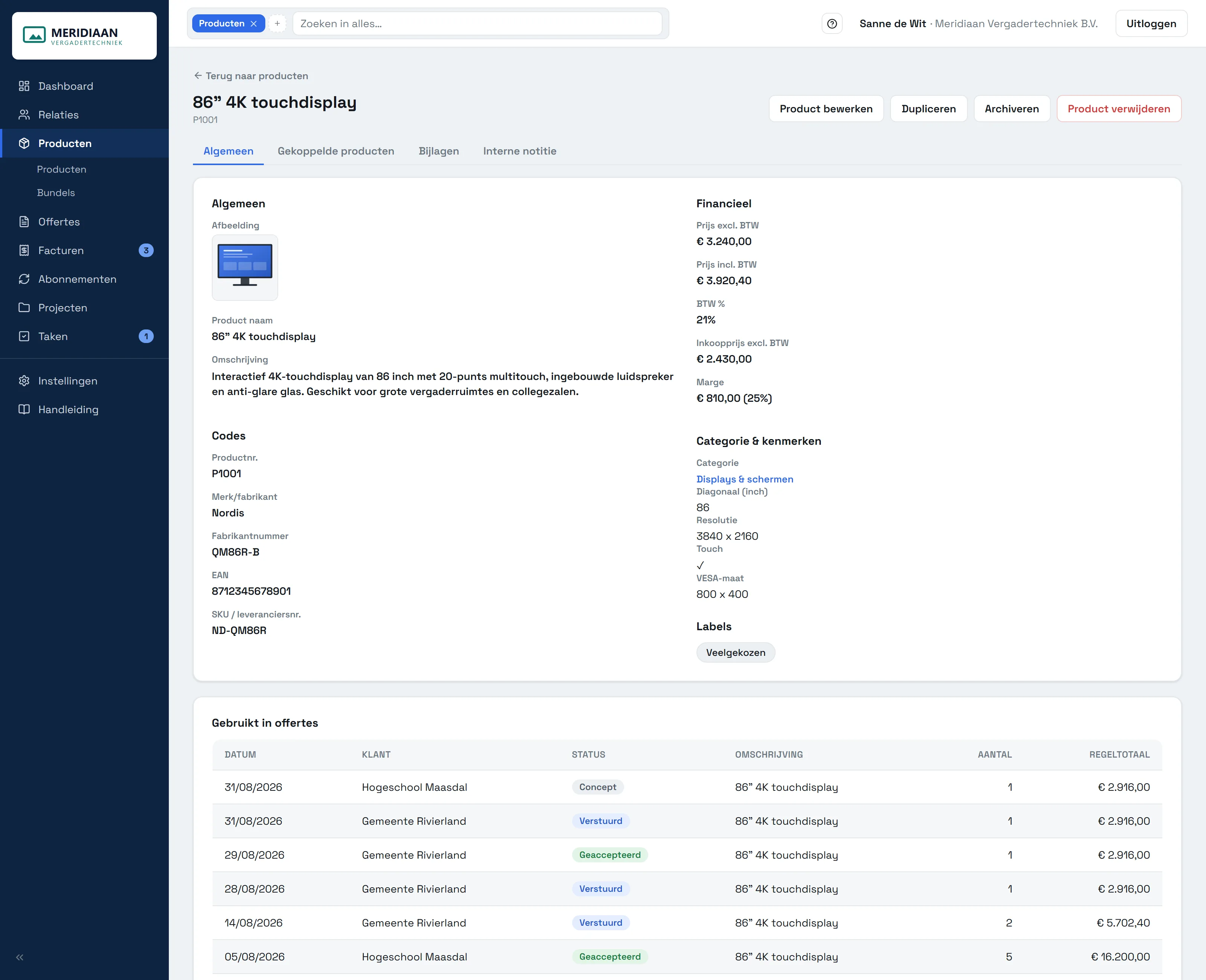The height and width of the screenshot is (980, 1206).
Task: Click the Instellingen gear icon
Action: point(24,381)
